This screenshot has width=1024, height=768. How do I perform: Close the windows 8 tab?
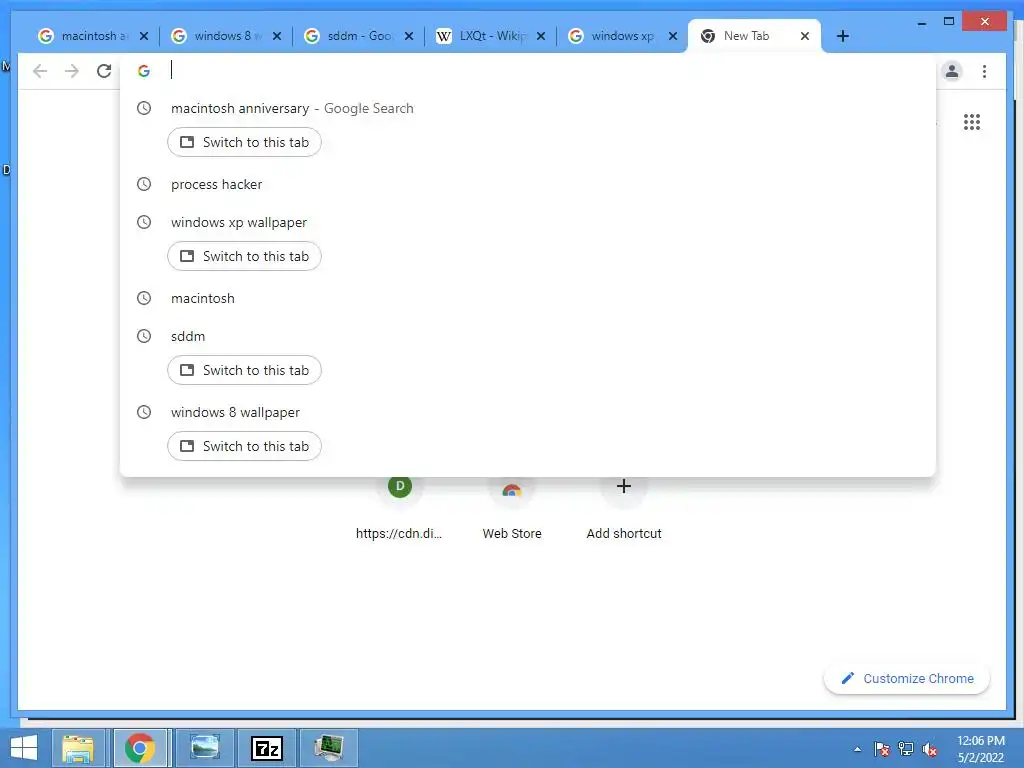coord(277,36)
